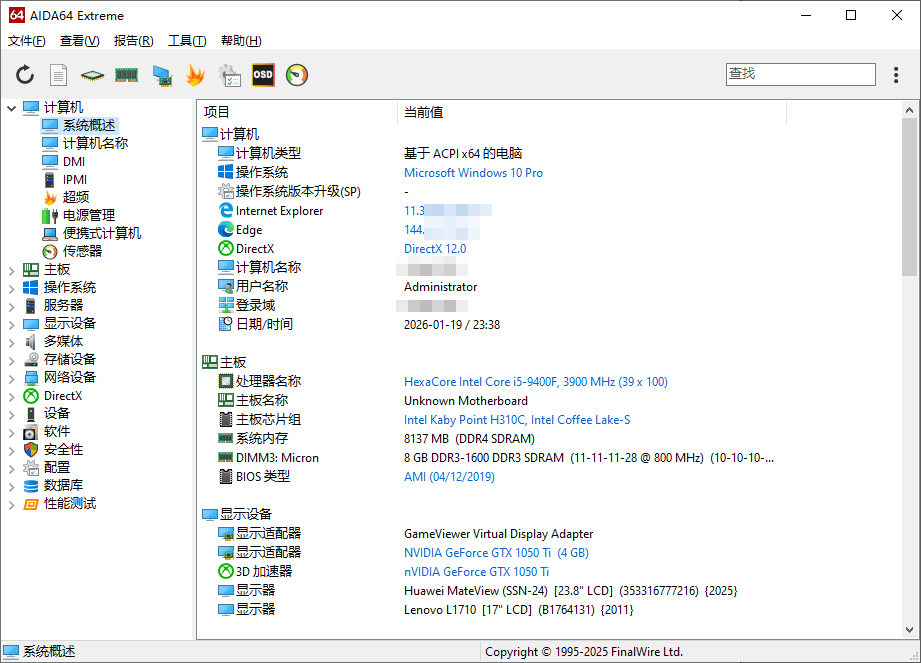Image resolution: width=921 pixels, height=663 pixels.
Task: Expand the 主板 tree node
Action: (x=12, y=270)
